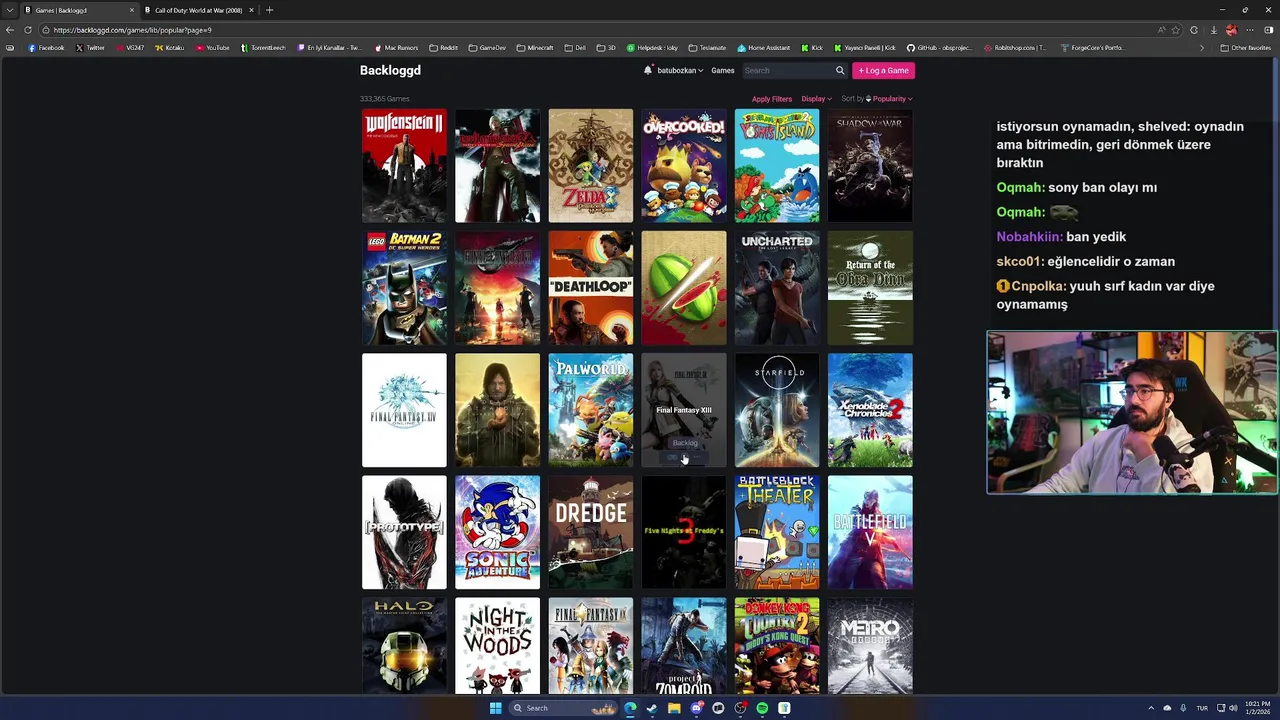Open the Home Assistant bookmark
Viewport: 1280px width, 720px height.
[763, 47]
